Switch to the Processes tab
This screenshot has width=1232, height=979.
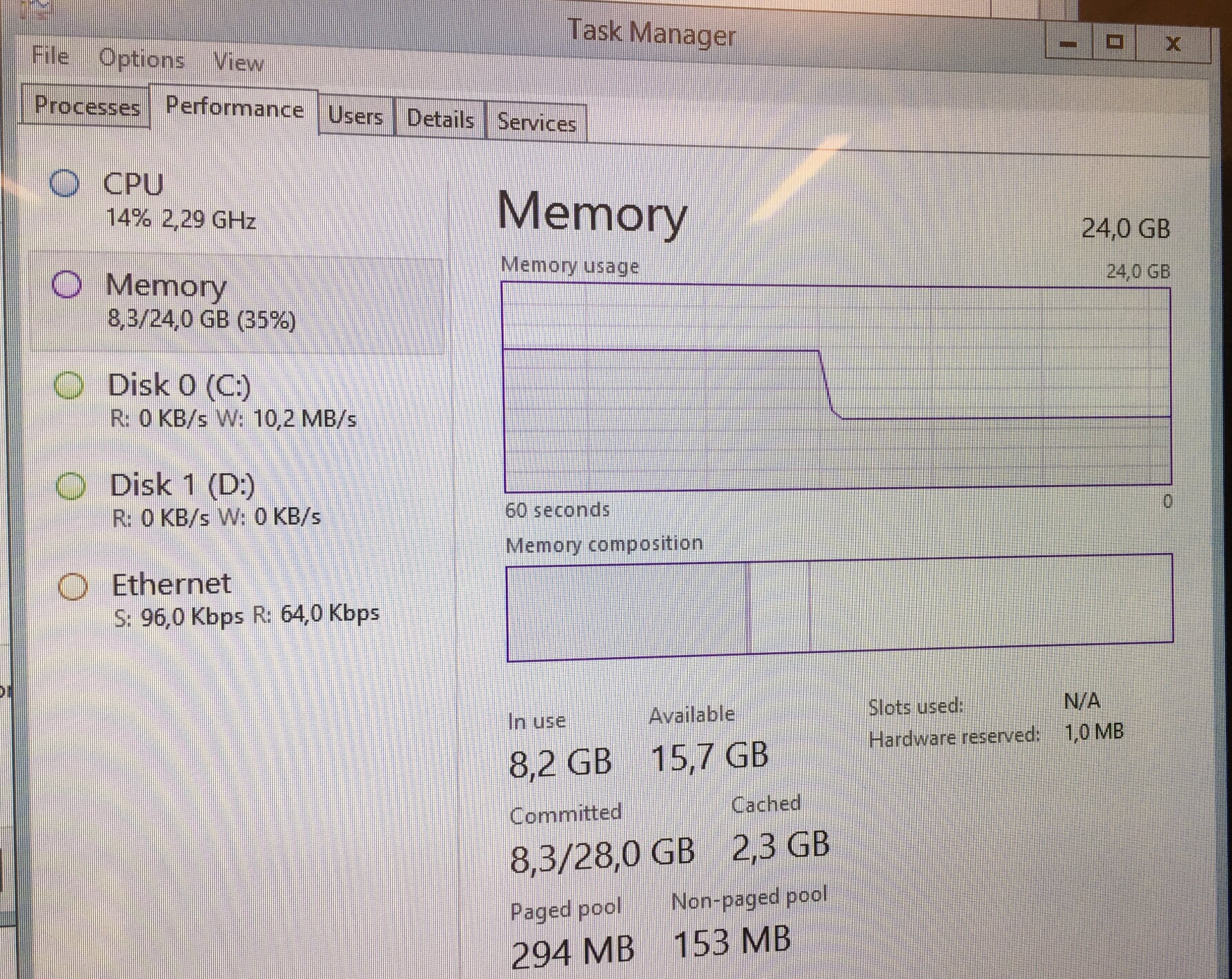coord(87,106)
